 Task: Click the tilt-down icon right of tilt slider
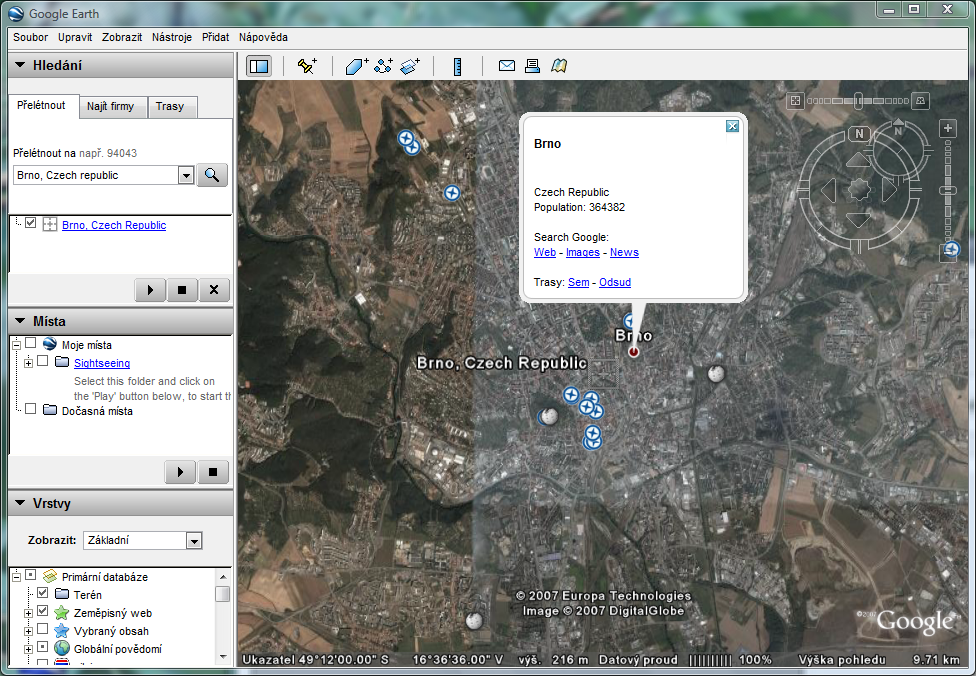(920, 100)
